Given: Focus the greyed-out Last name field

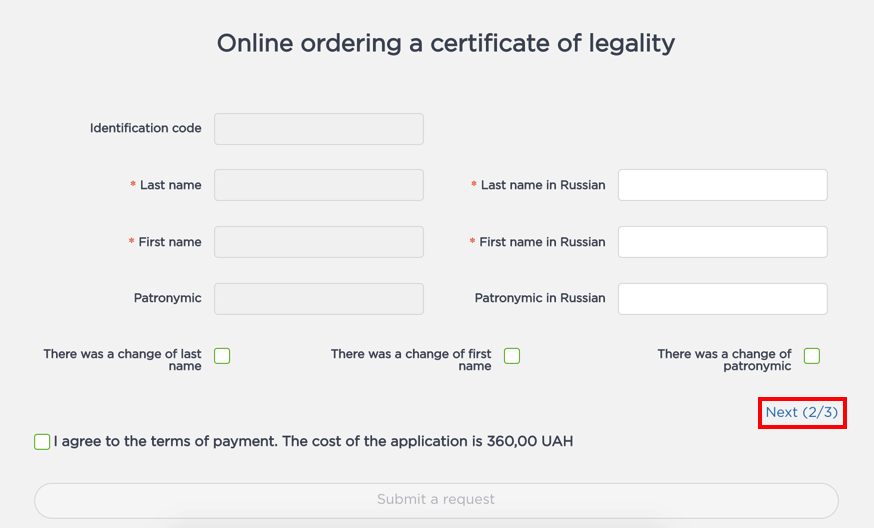Looking at the screenshot, I should [x=318, y=185].
